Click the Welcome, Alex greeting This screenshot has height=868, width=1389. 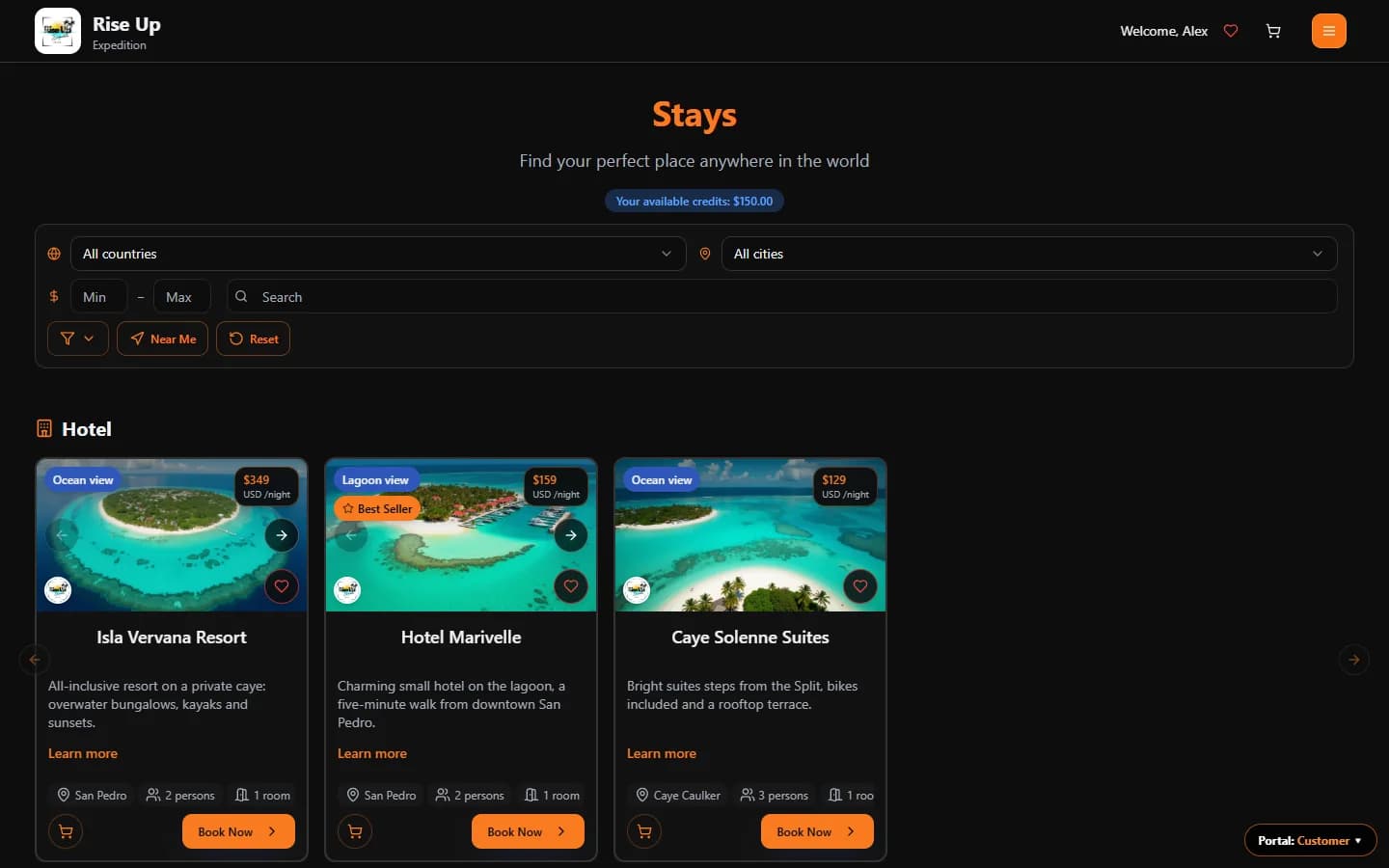(1164, 31)
